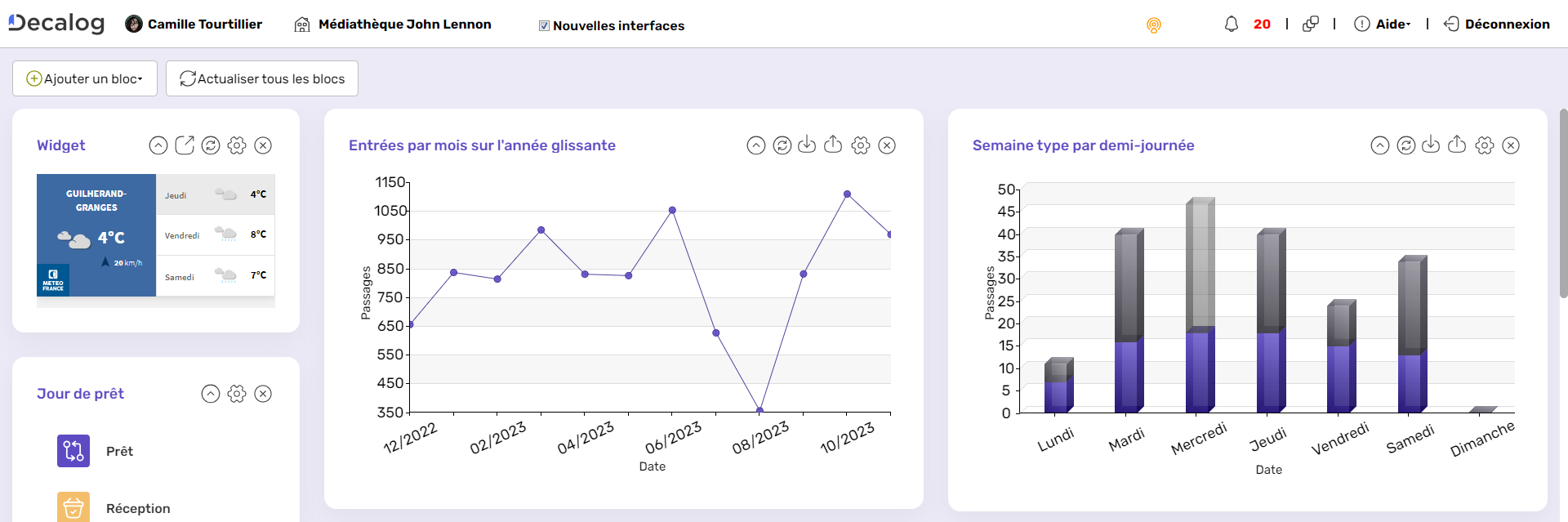This screenshot has height=522, width=1568.
Task: Download the Entrées par mois chart
Action: pos(807,145)
